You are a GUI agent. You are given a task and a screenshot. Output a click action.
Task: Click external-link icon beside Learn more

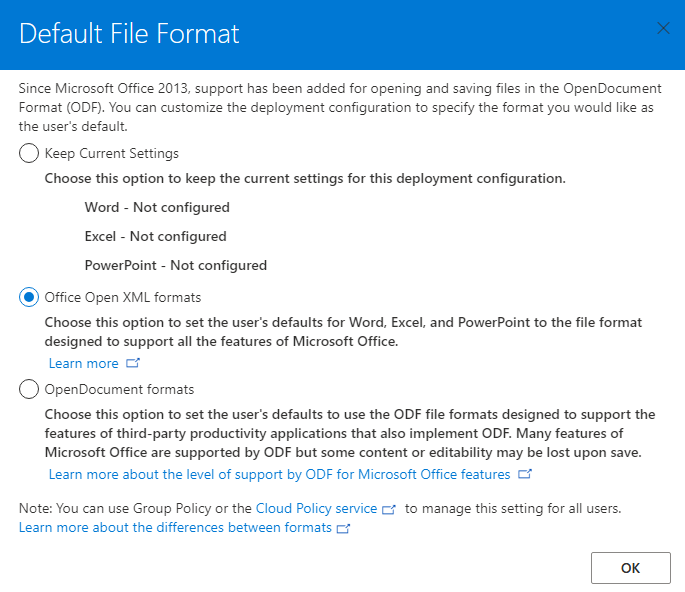[133, 363]
